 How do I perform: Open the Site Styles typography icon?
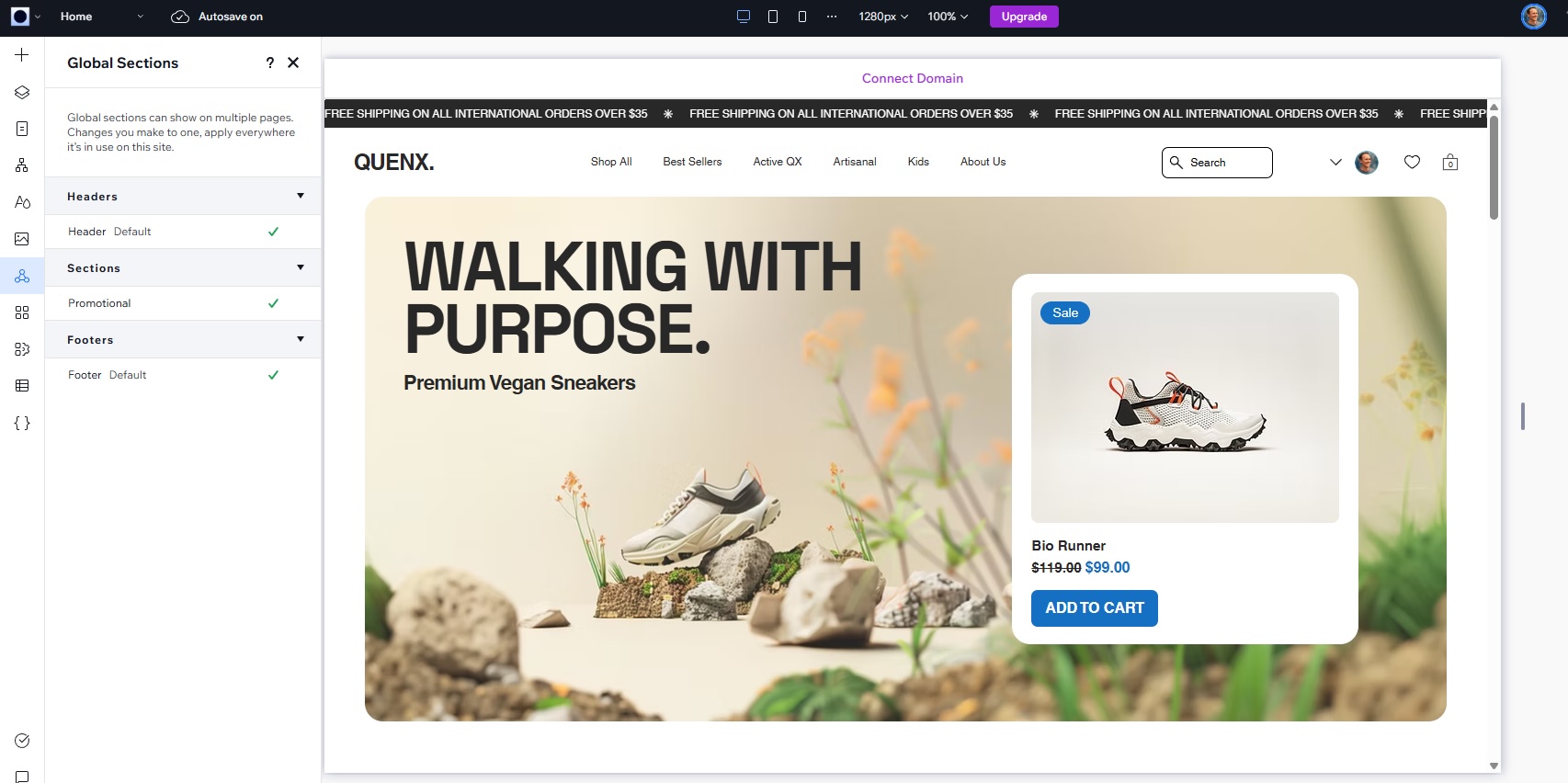pyautogui.click(x=22, y=202)
